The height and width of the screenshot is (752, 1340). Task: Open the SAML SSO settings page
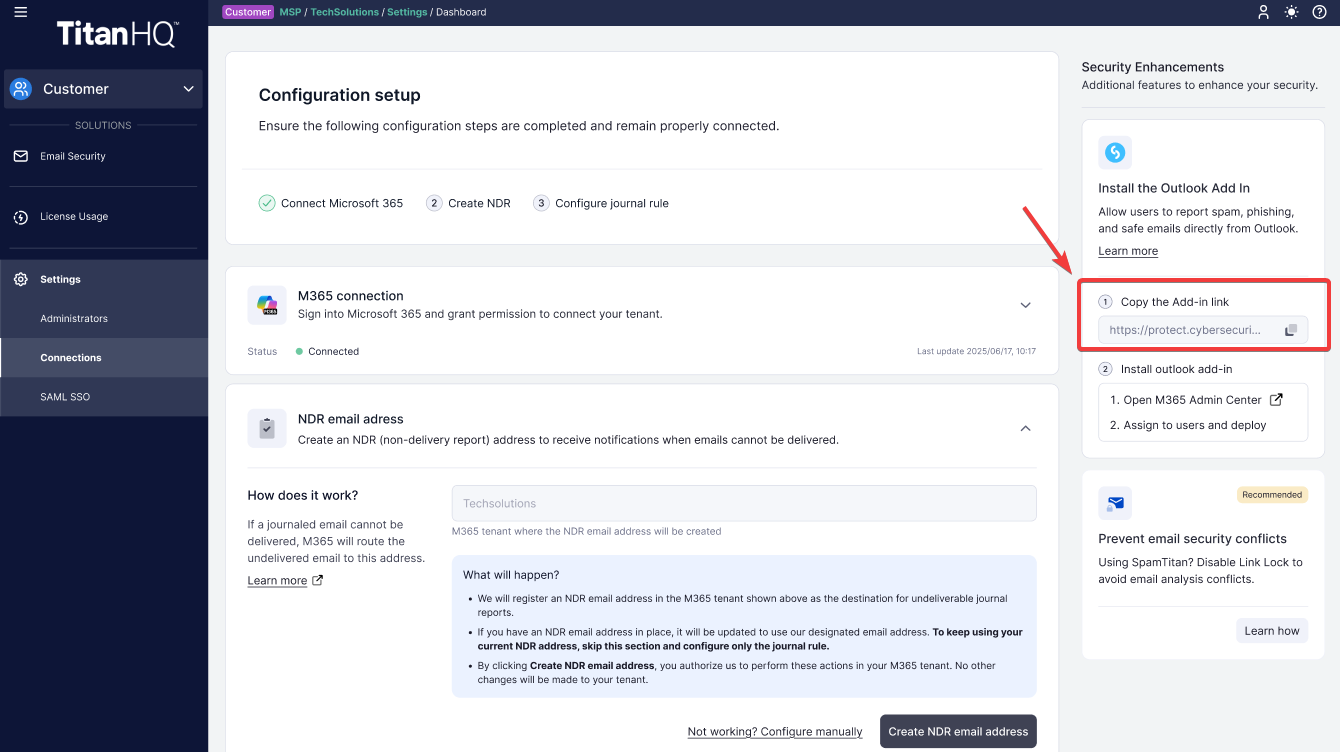pos(104,397)
